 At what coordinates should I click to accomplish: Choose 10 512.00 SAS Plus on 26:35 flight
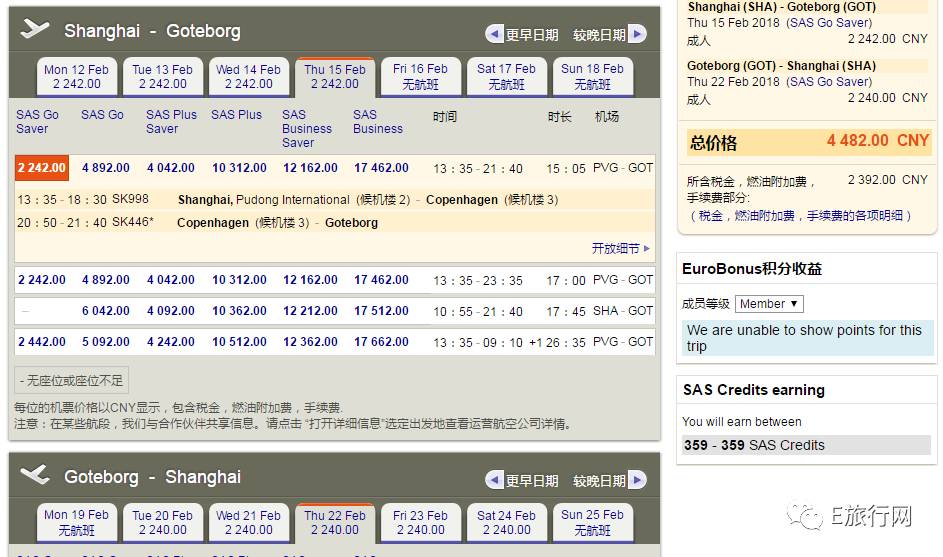[x=239, y=342]
